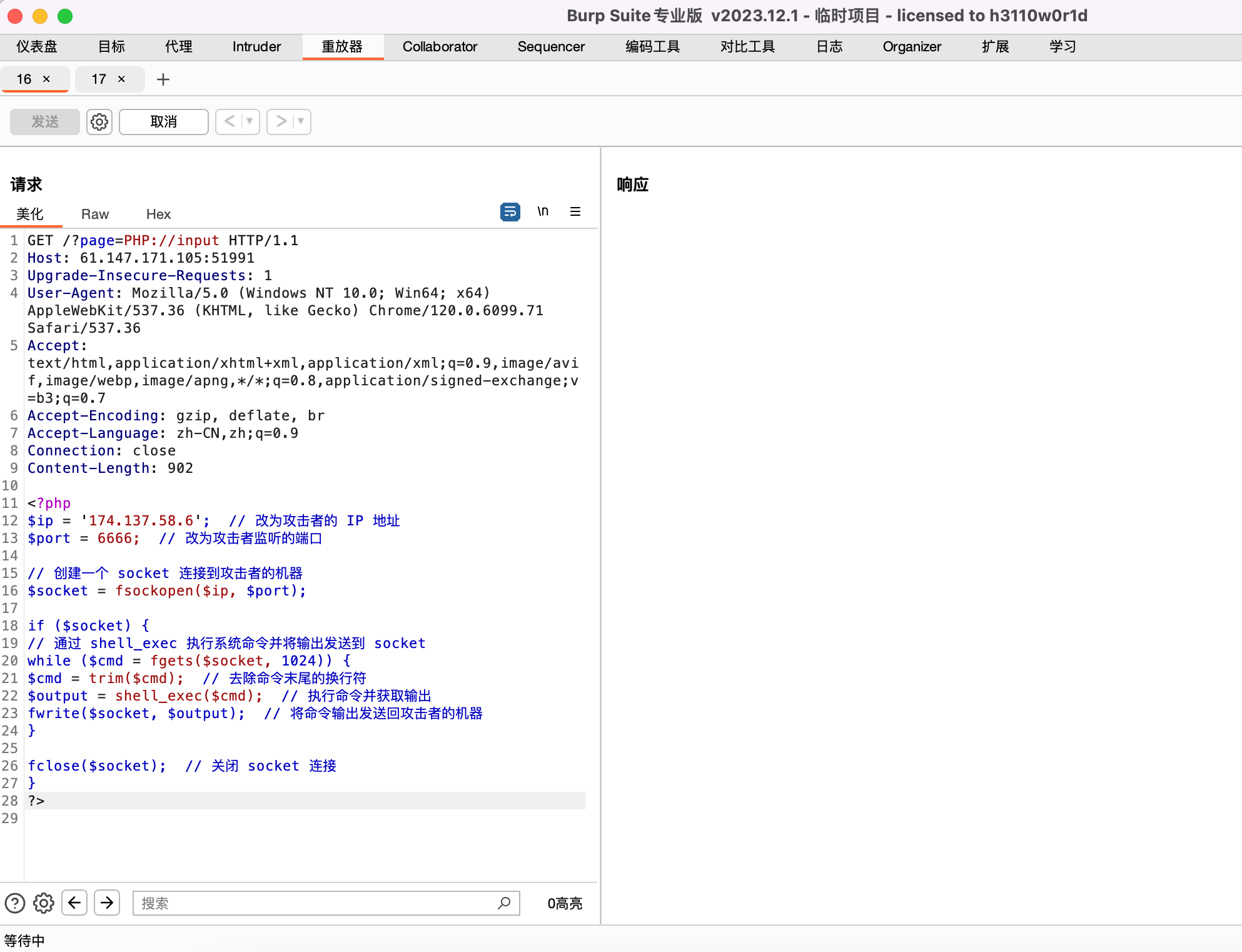Select the highlighted ?> line in request
The width and height of the screenshot is (1242, 952).
[x=36, y=801]
